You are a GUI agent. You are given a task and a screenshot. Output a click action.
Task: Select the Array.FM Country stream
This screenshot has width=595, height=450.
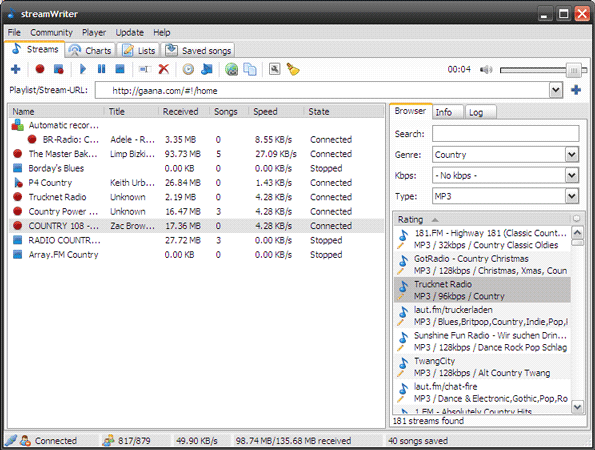(x=197, y=255)
